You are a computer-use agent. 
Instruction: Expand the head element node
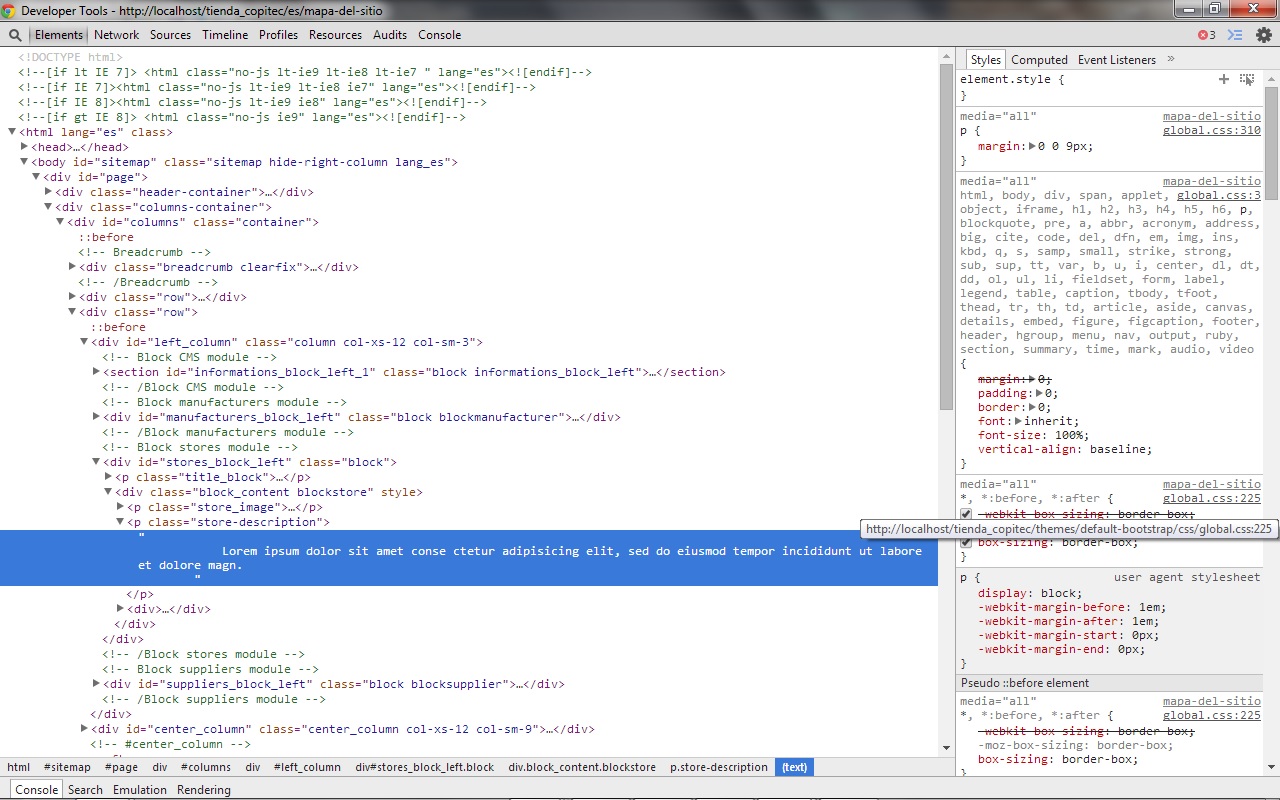[x=25, y=147]
